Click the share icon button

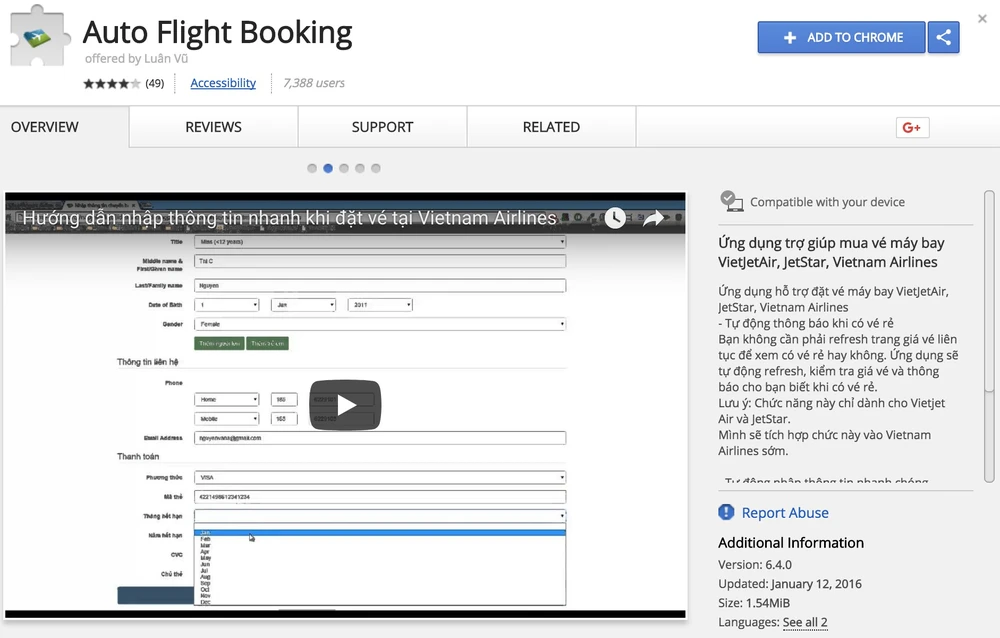point(944,37)
